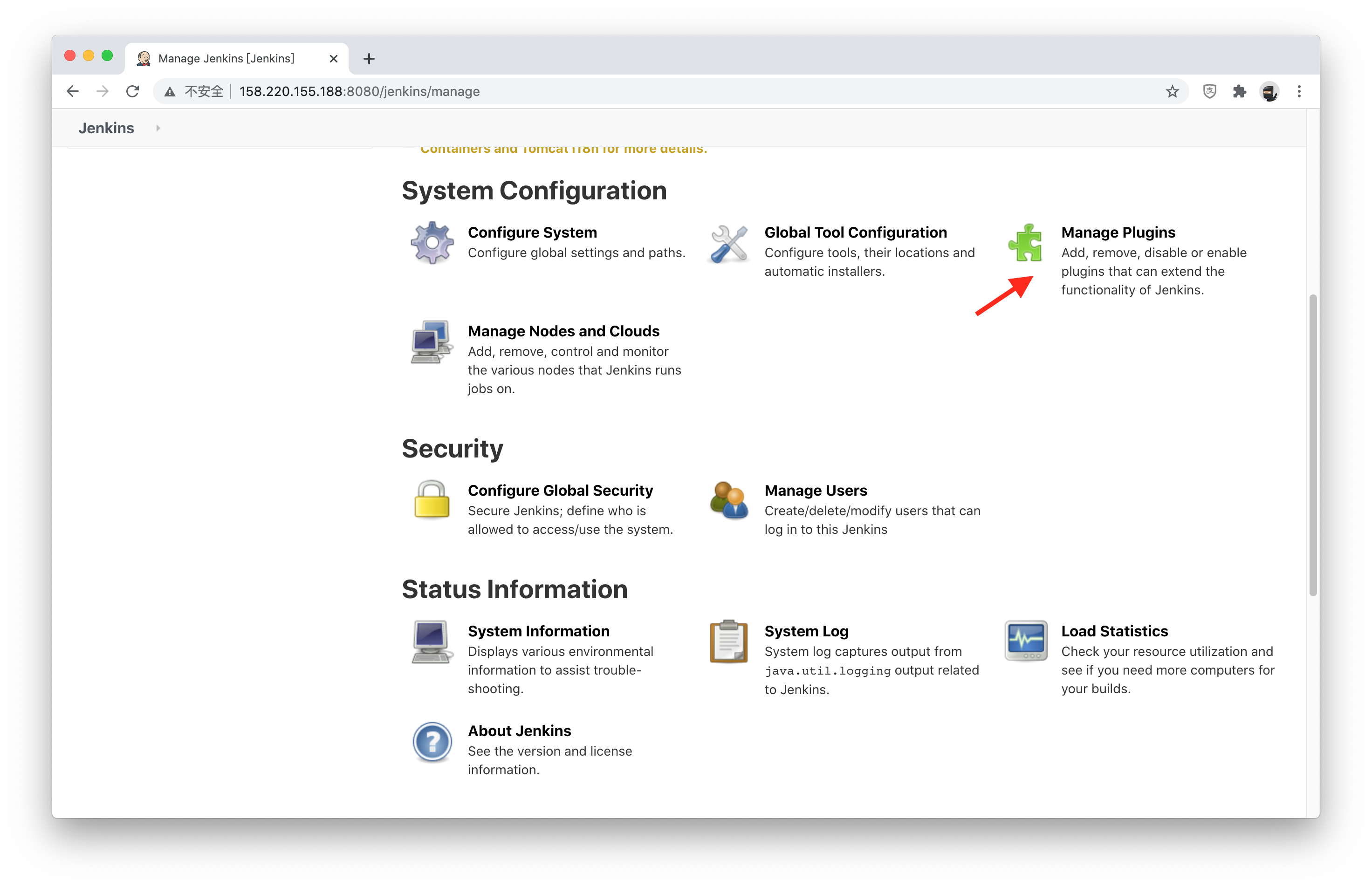Click the 'java.util.logging' text
Screen dimensions: 1372x887
828,670
